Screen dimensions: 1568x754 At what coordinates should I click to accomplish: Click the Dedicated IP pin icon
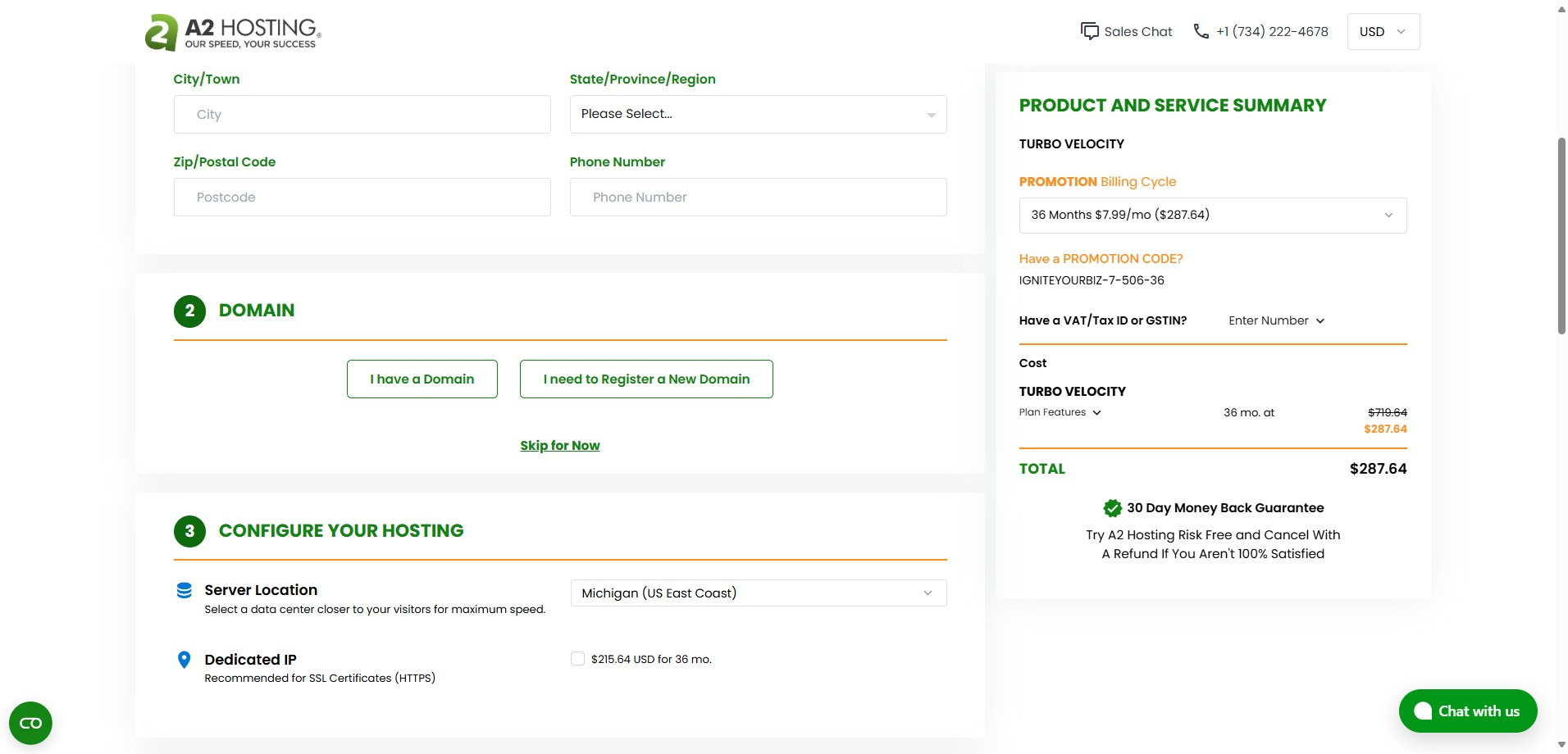[x=185, y=660]
